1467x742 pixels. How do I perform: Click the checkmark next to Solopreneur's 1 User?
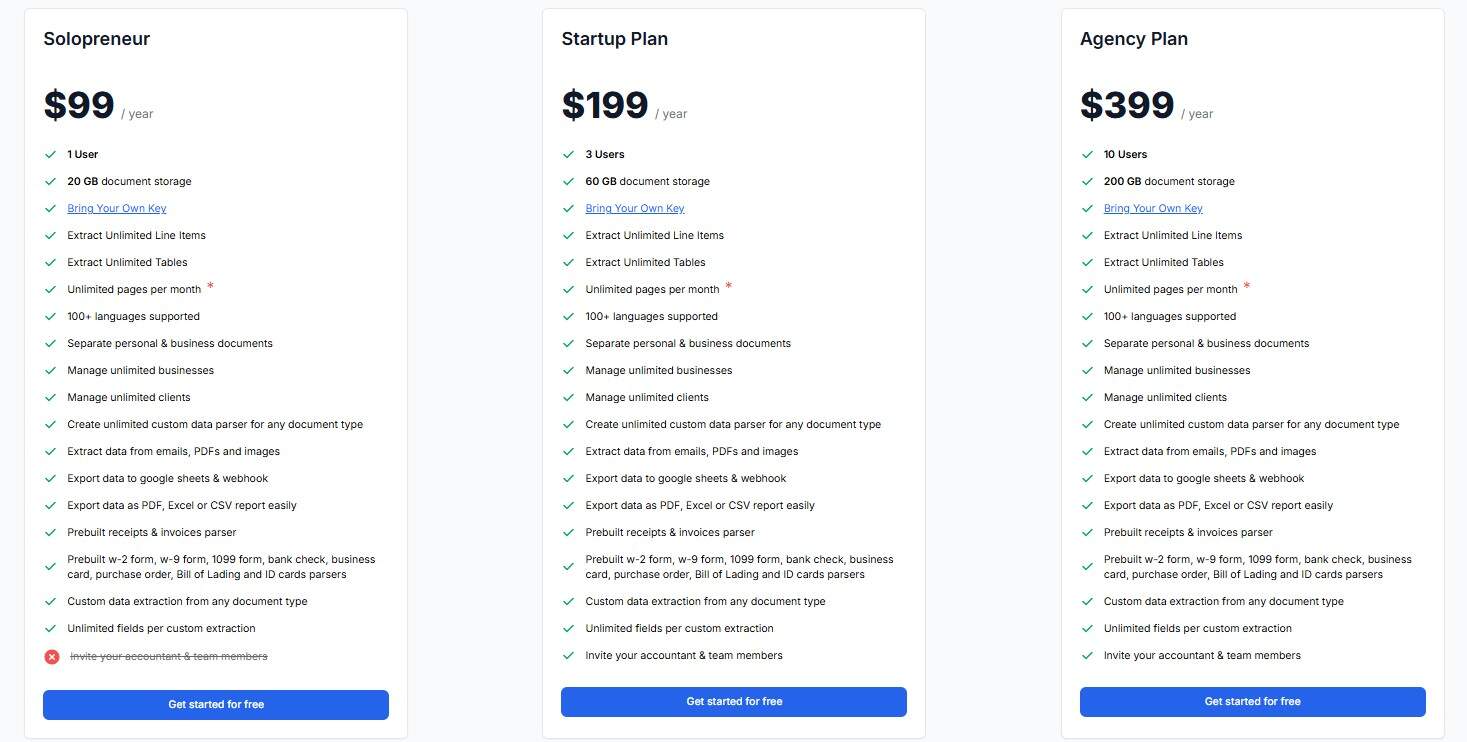pos(50,154)
